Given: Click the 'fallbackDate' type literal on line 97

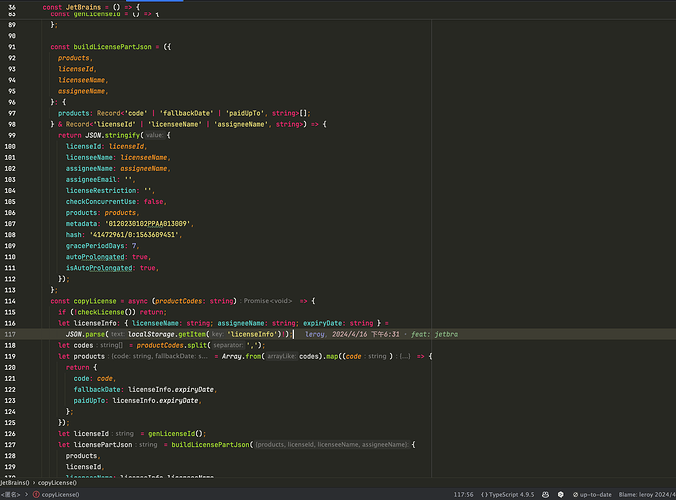Looking at the screenshot, I should (x=187, y=113).
